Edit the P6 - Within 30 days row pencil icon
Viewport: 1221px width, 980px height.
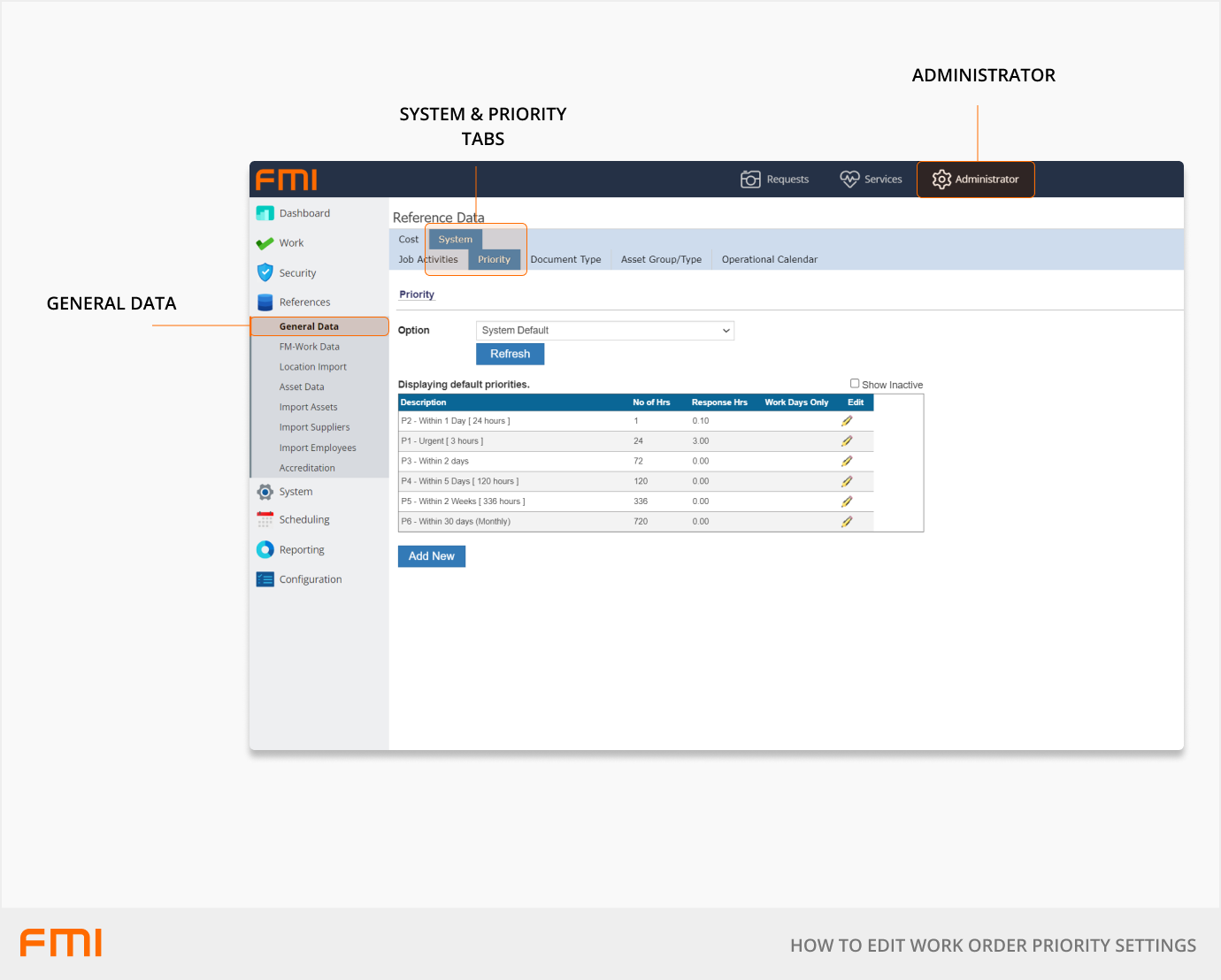847,521
